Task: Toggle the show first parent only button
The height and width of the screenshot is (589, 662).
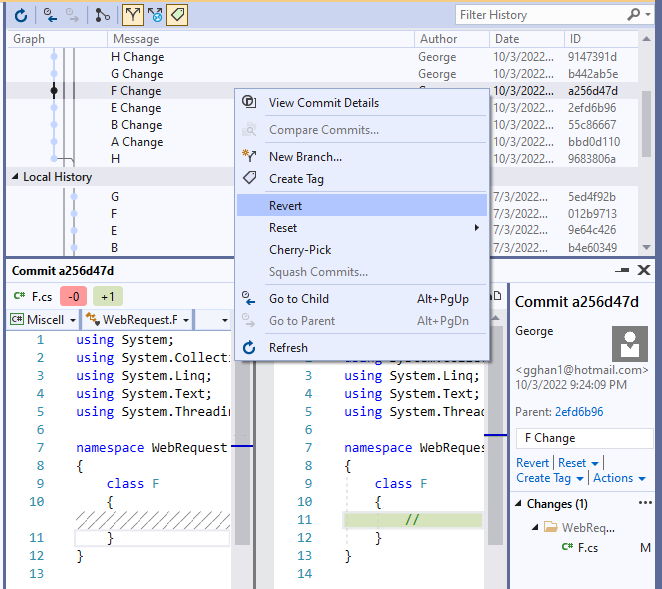Action: click(x=132, y=15)
